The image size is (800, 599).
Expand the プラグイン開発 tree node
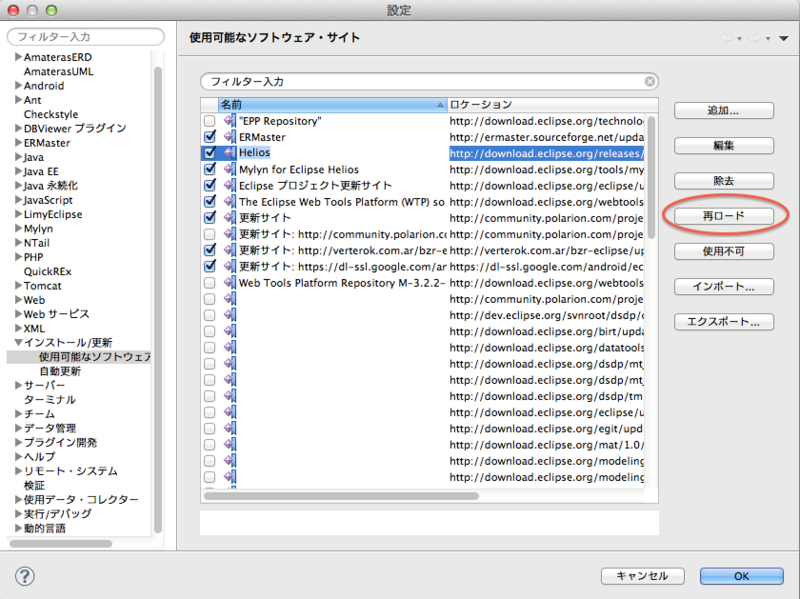[x=18, y=442]
